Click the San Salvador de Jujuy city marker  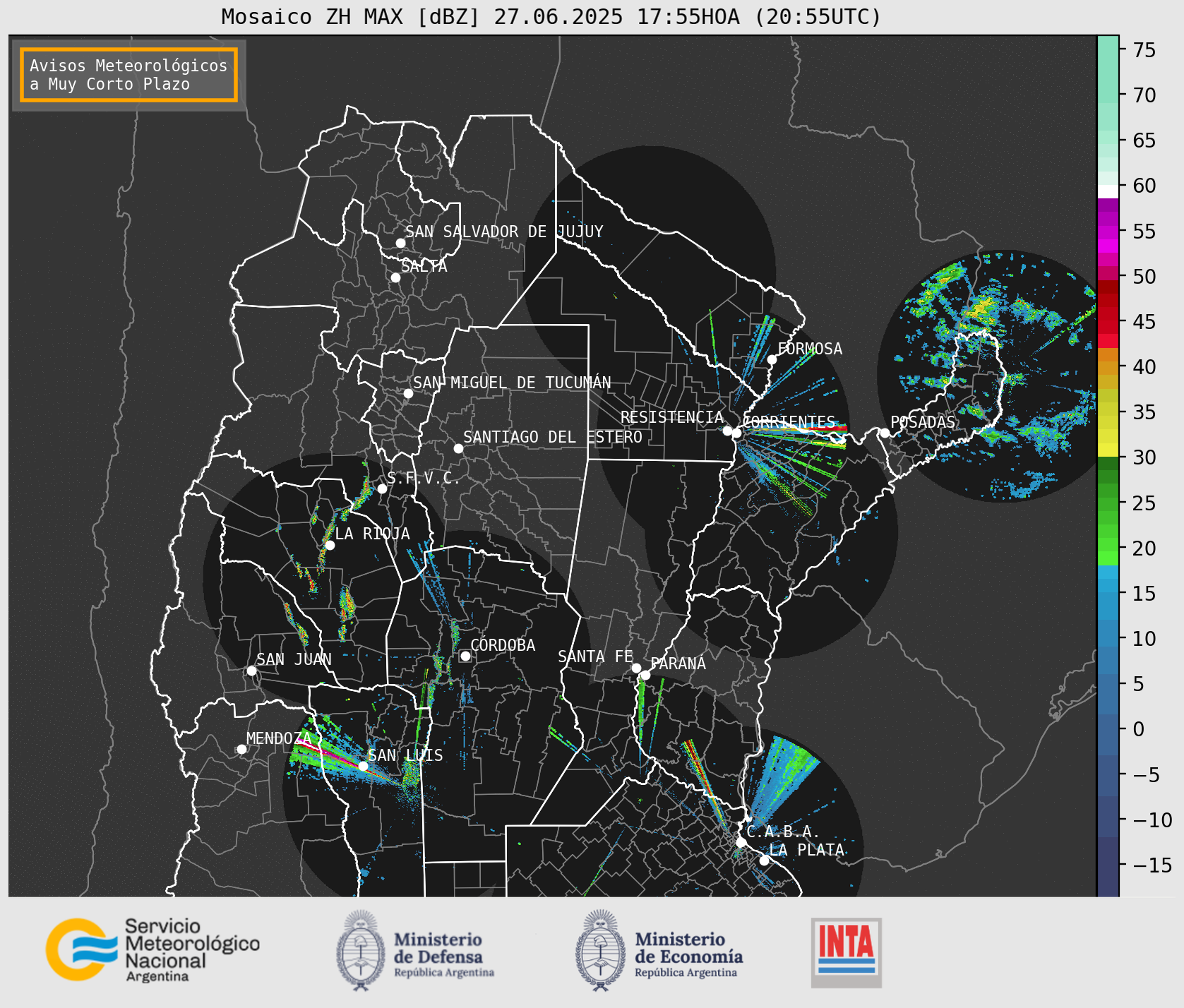[400, 243]
